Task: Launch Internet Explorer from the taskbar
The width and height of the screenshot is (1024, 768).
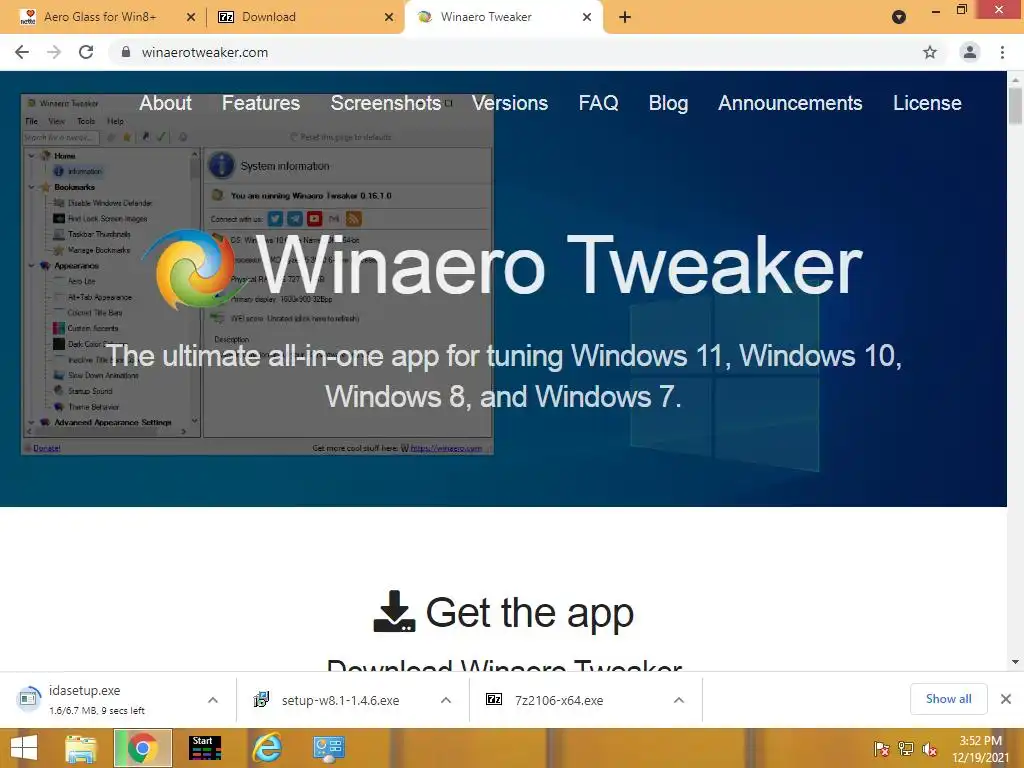Action: (x=267, y=748)
